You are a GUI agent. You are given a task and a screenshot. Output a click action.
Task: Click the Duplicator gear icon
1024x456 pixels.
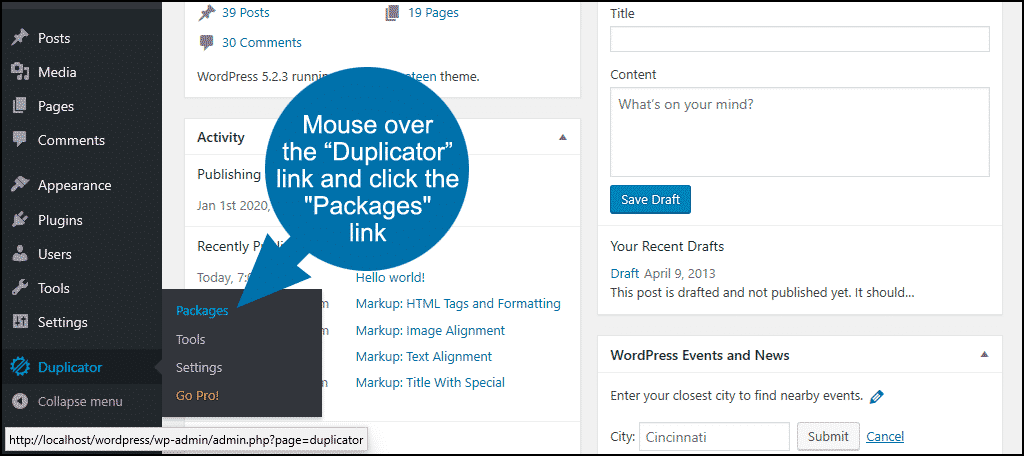pos(20,367)
